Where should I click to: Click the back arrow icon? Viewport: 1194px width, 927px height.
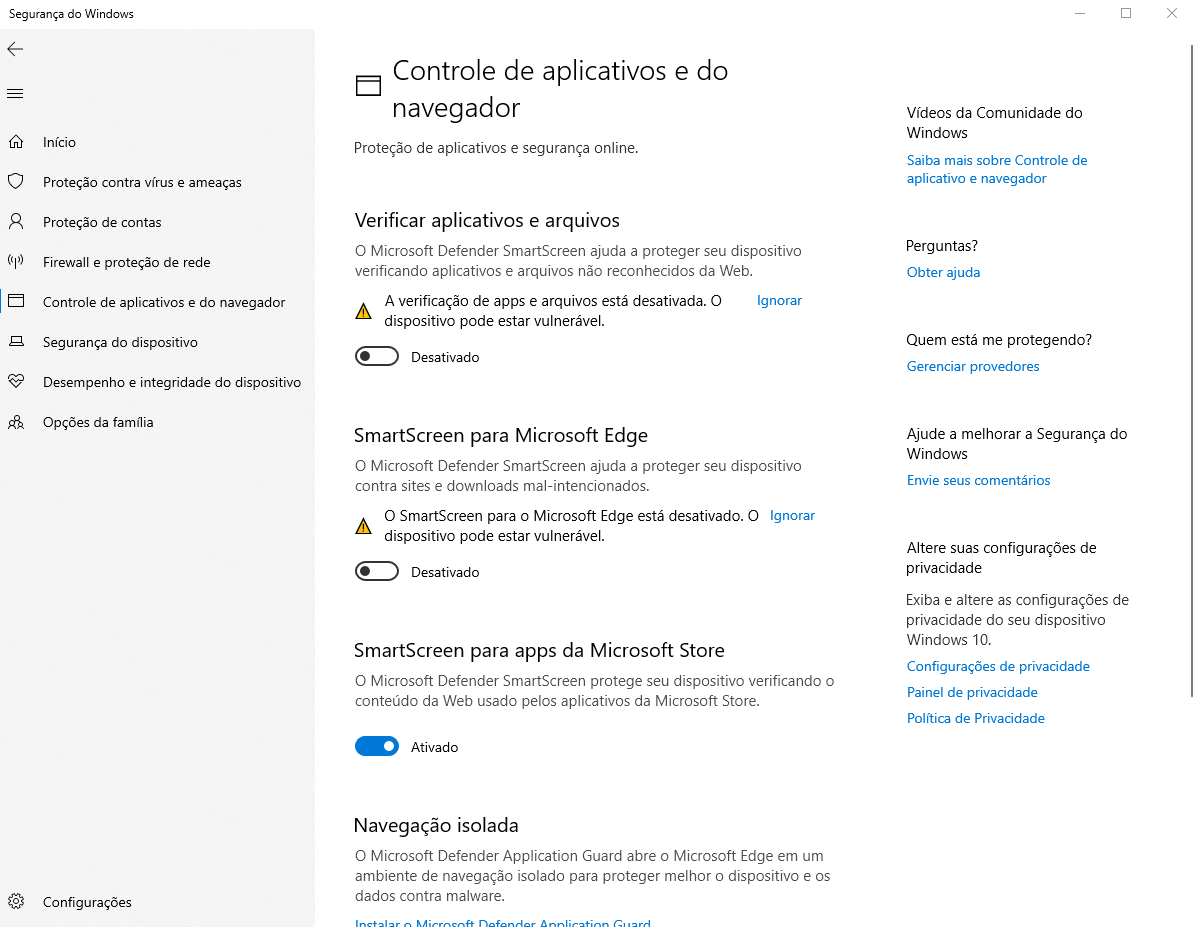point(15,49)
